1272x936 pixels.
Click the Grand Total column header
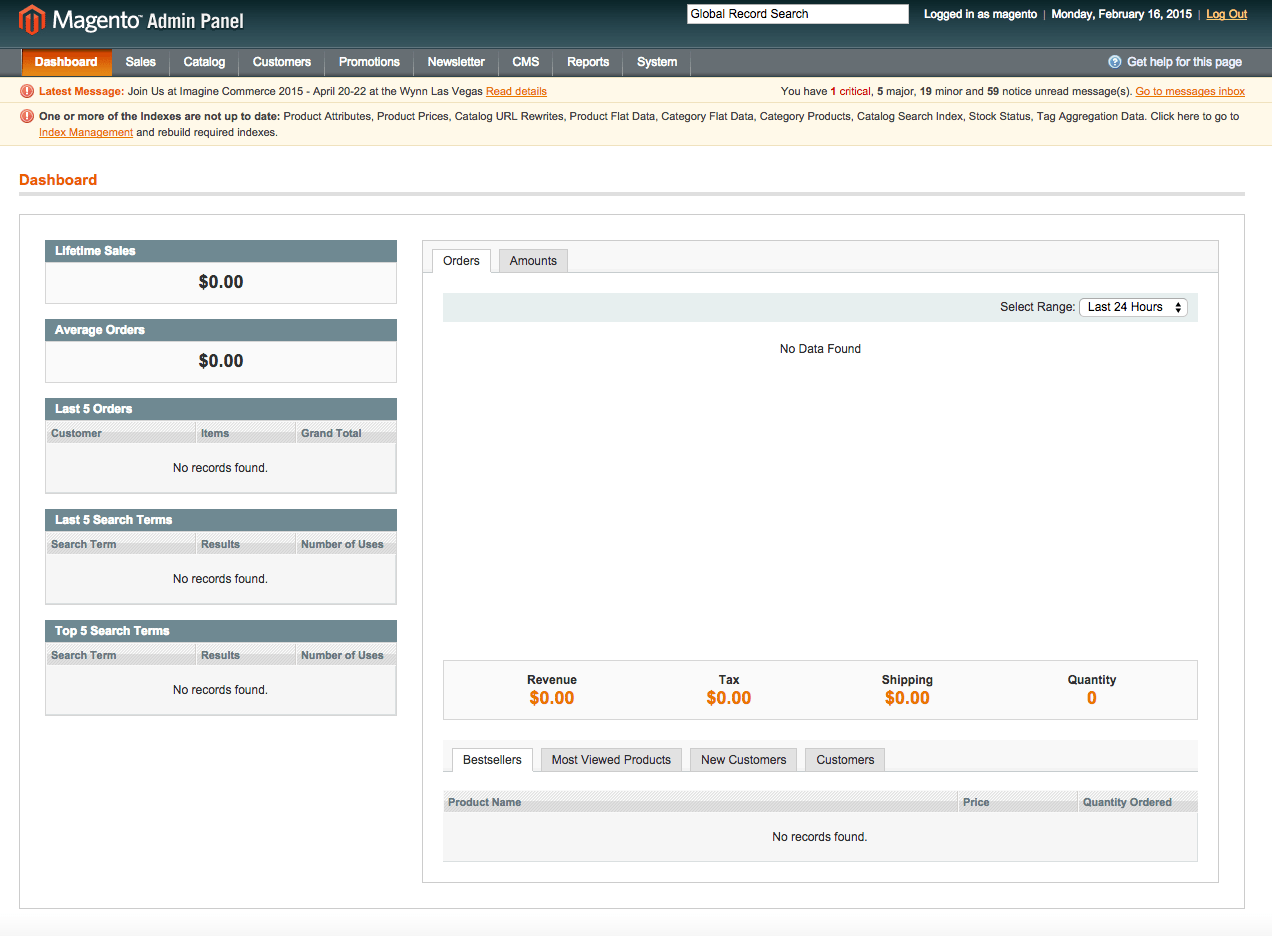pyautogui.click(x=346, y=433)
